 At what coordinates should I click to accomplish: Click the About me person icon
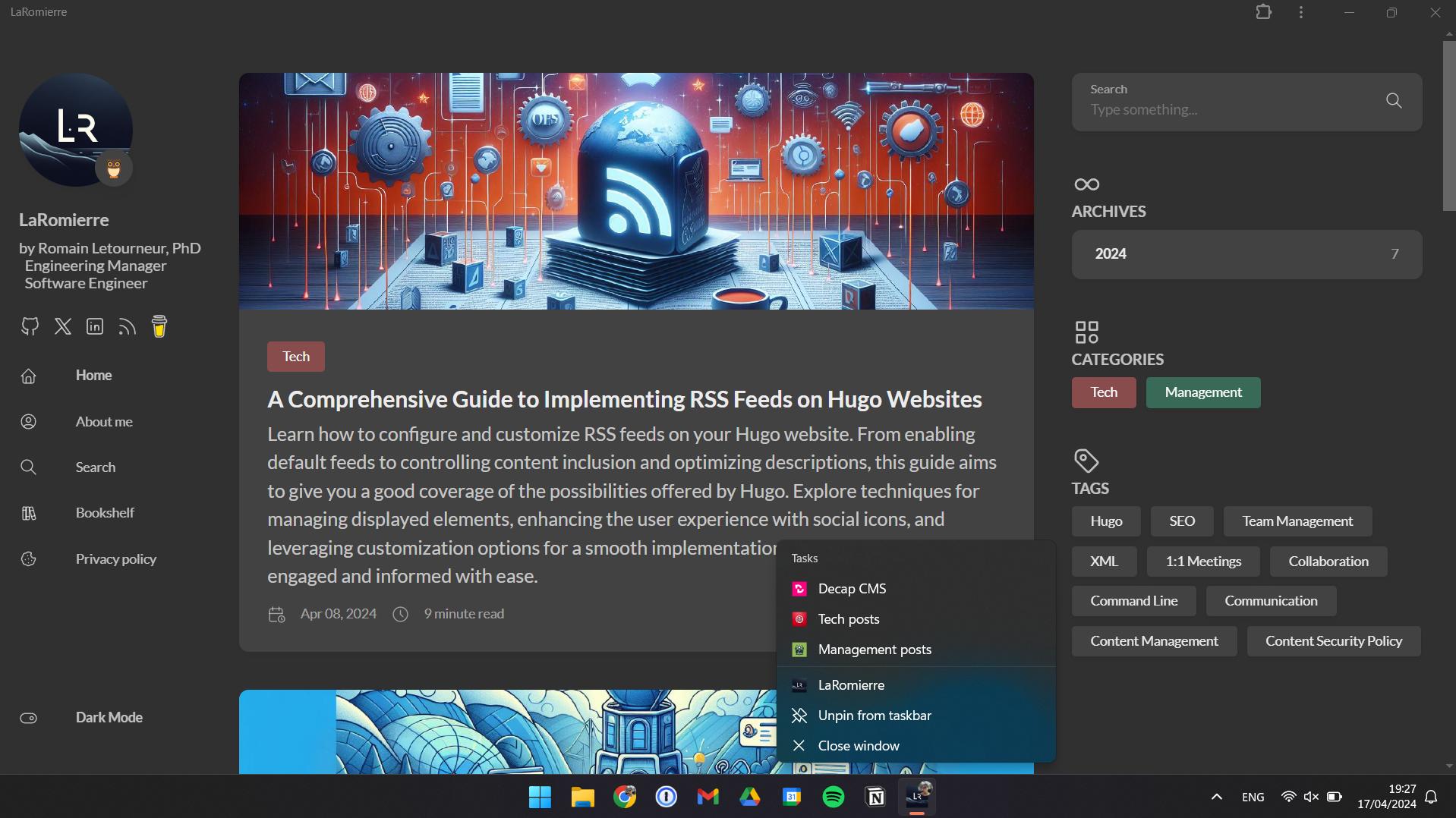[x=29, y=422]
